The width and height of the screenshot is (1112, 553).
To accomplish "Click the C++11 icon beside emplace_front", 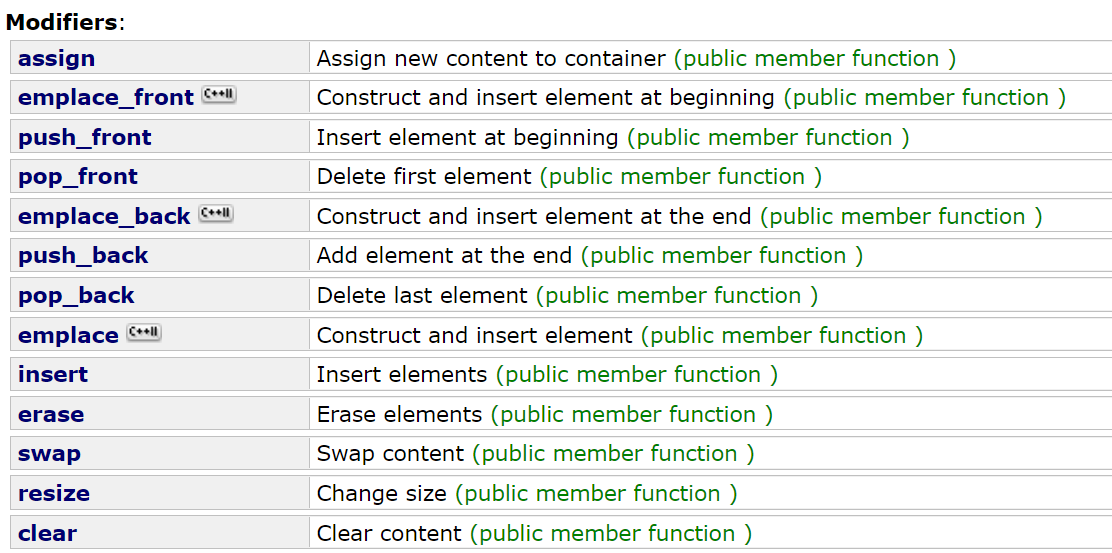I will coord(219,96).
